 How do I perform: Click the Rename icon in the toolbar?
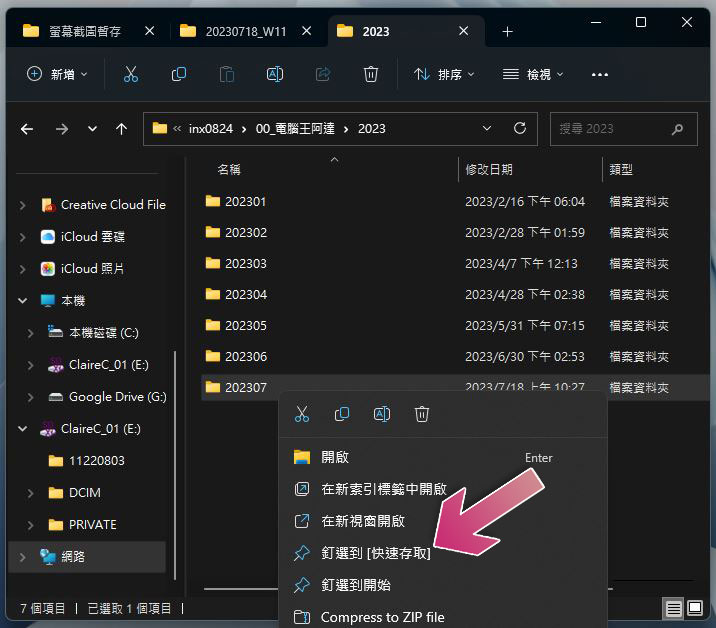point(274,74)
